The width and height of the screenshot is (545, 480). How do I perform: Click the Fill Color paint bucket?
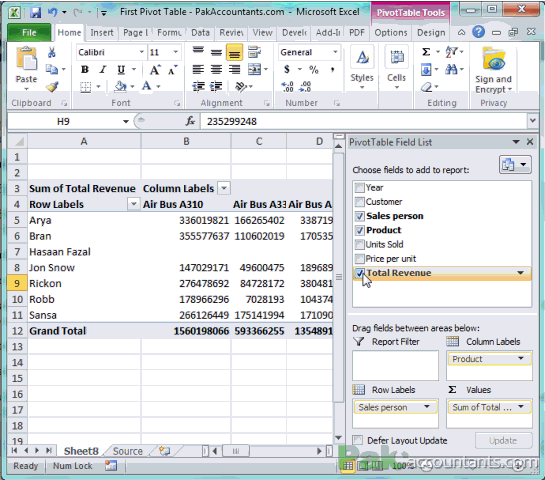point(120,86)
